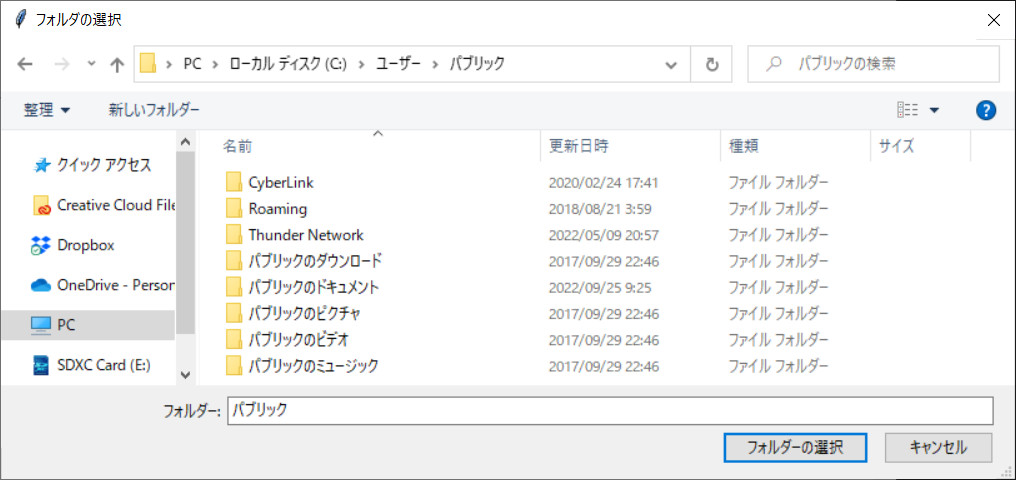Click the Back navigation arrow
1016x480 pixels.
coord(26,64)
